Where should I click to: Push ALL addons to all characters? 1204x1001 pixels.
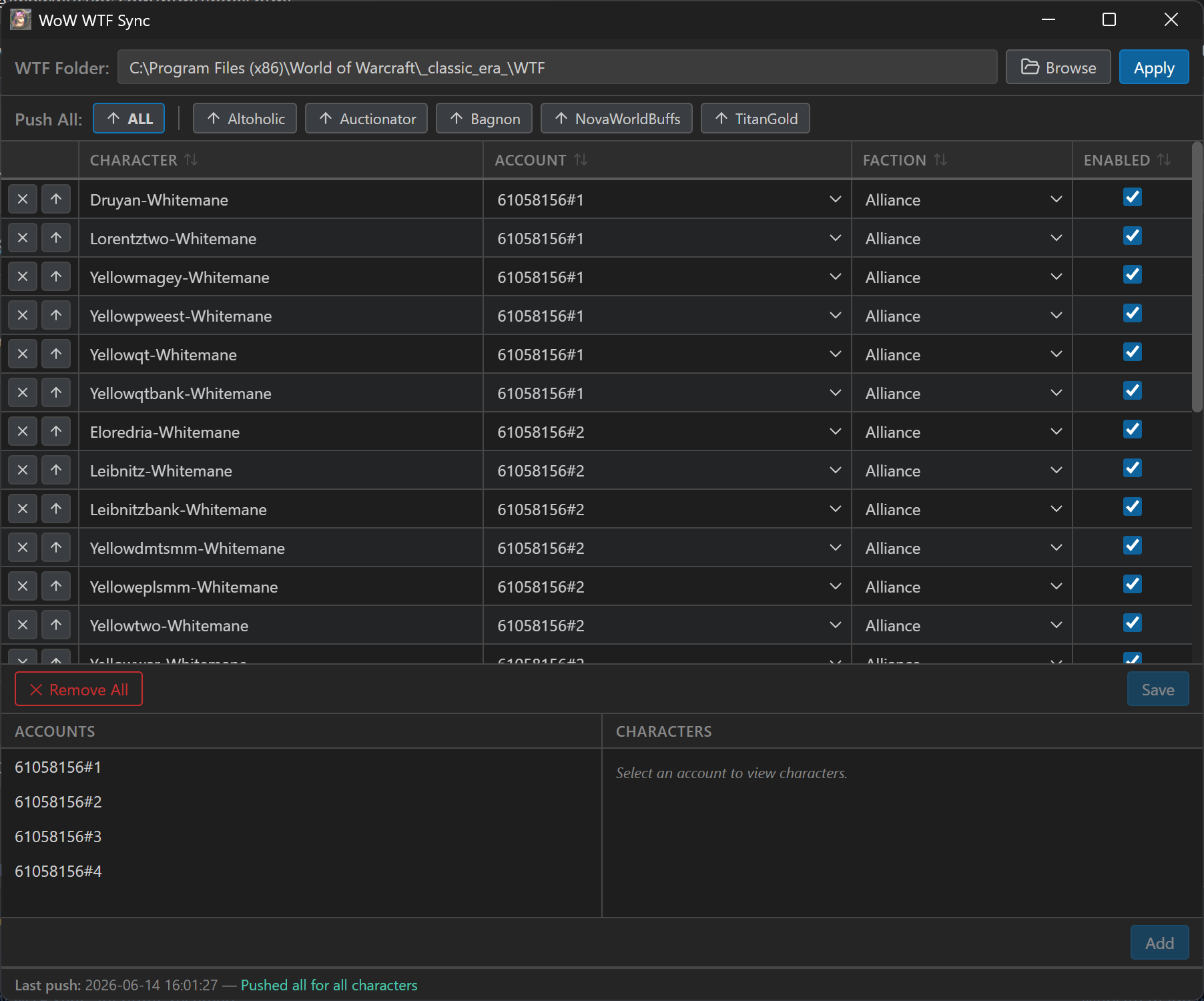tap(129, 119)
